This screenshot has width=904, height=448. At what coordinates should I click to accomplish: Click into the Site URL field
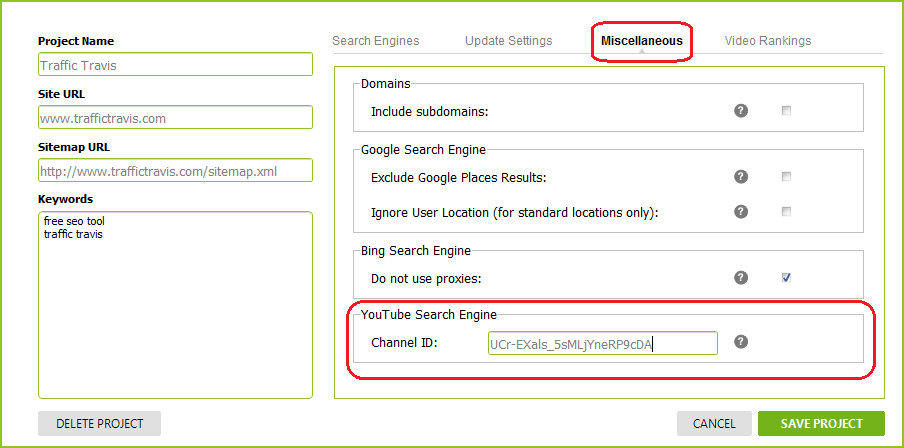[176, 117]
